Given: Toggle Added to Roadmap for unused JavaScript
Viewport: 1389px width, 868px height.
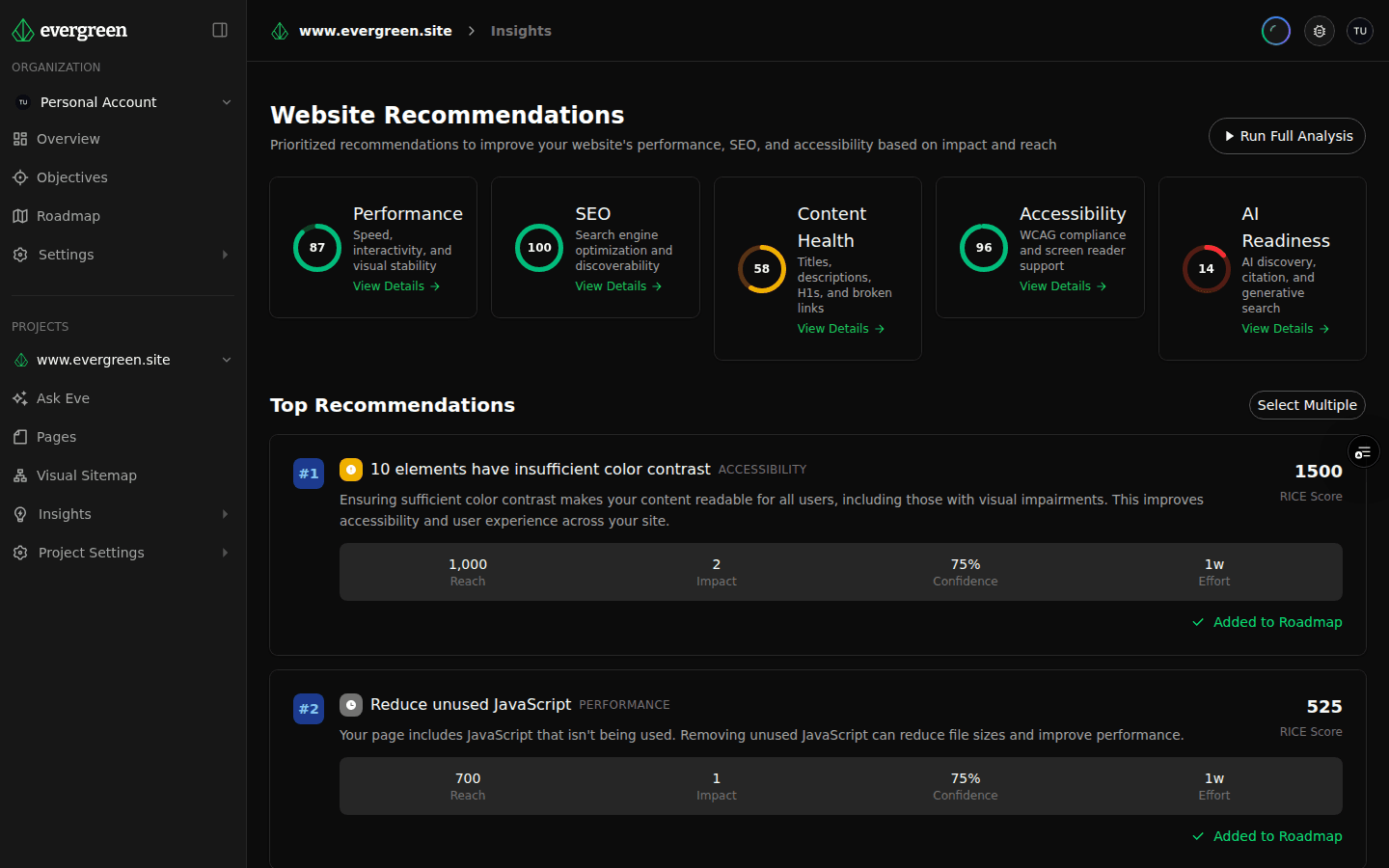Looking at the screenshot, I should pyautogui.click(x=1267, y=836).
